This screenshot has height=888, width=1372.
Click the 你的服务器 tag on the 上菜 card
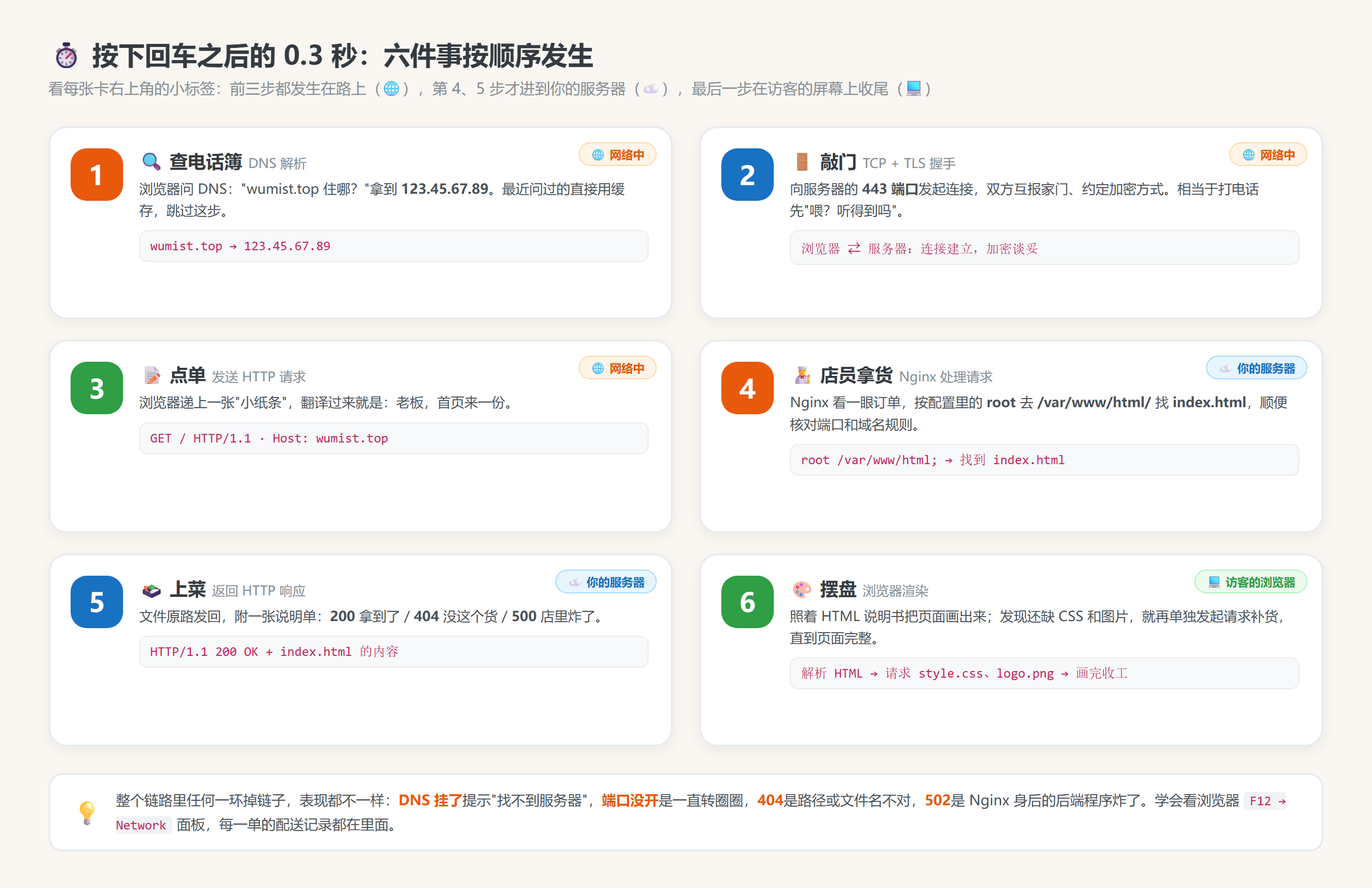(606, 582)
